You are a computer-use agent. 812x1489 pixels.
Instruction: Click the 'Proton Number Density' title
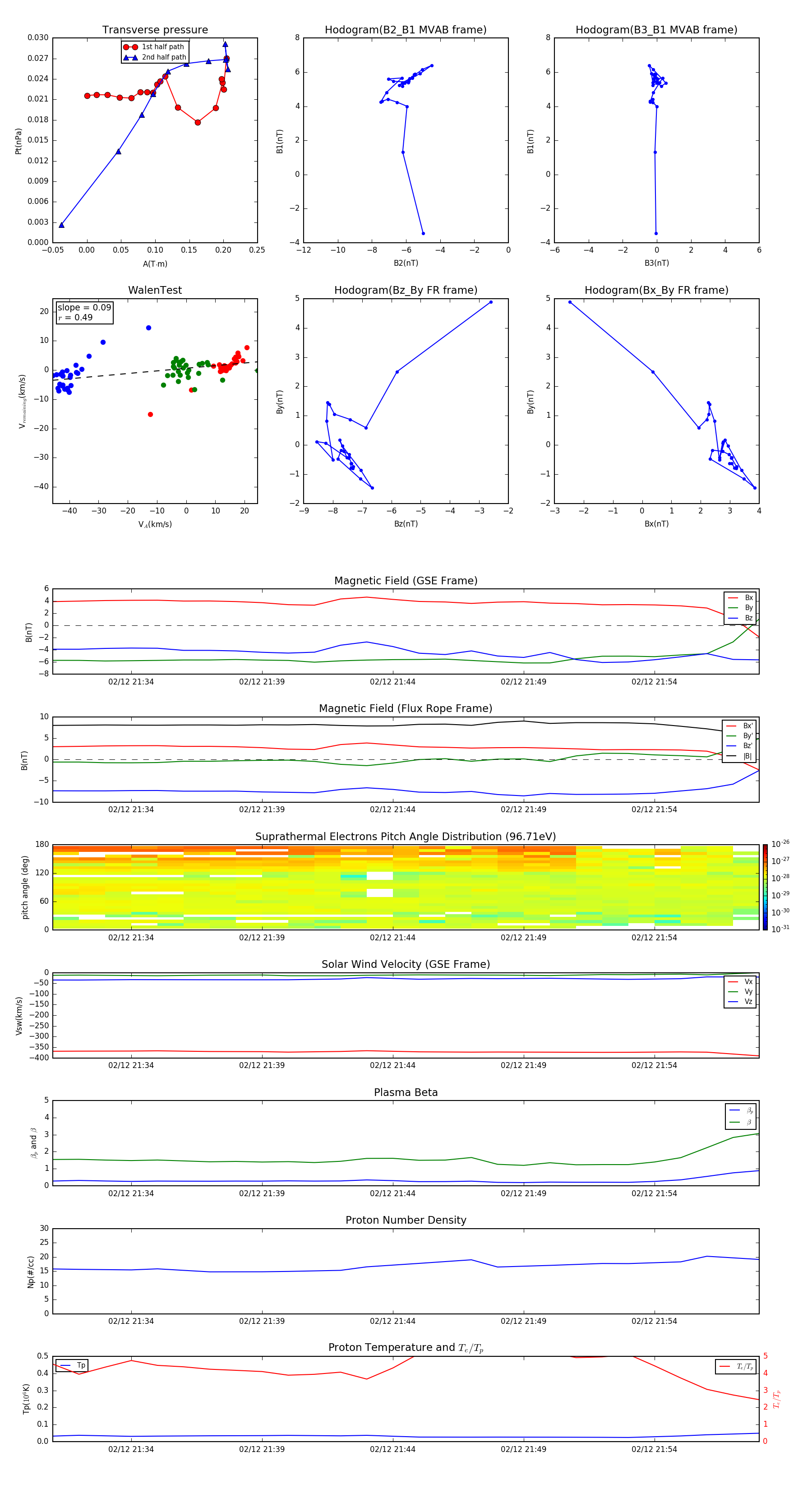406,1220
